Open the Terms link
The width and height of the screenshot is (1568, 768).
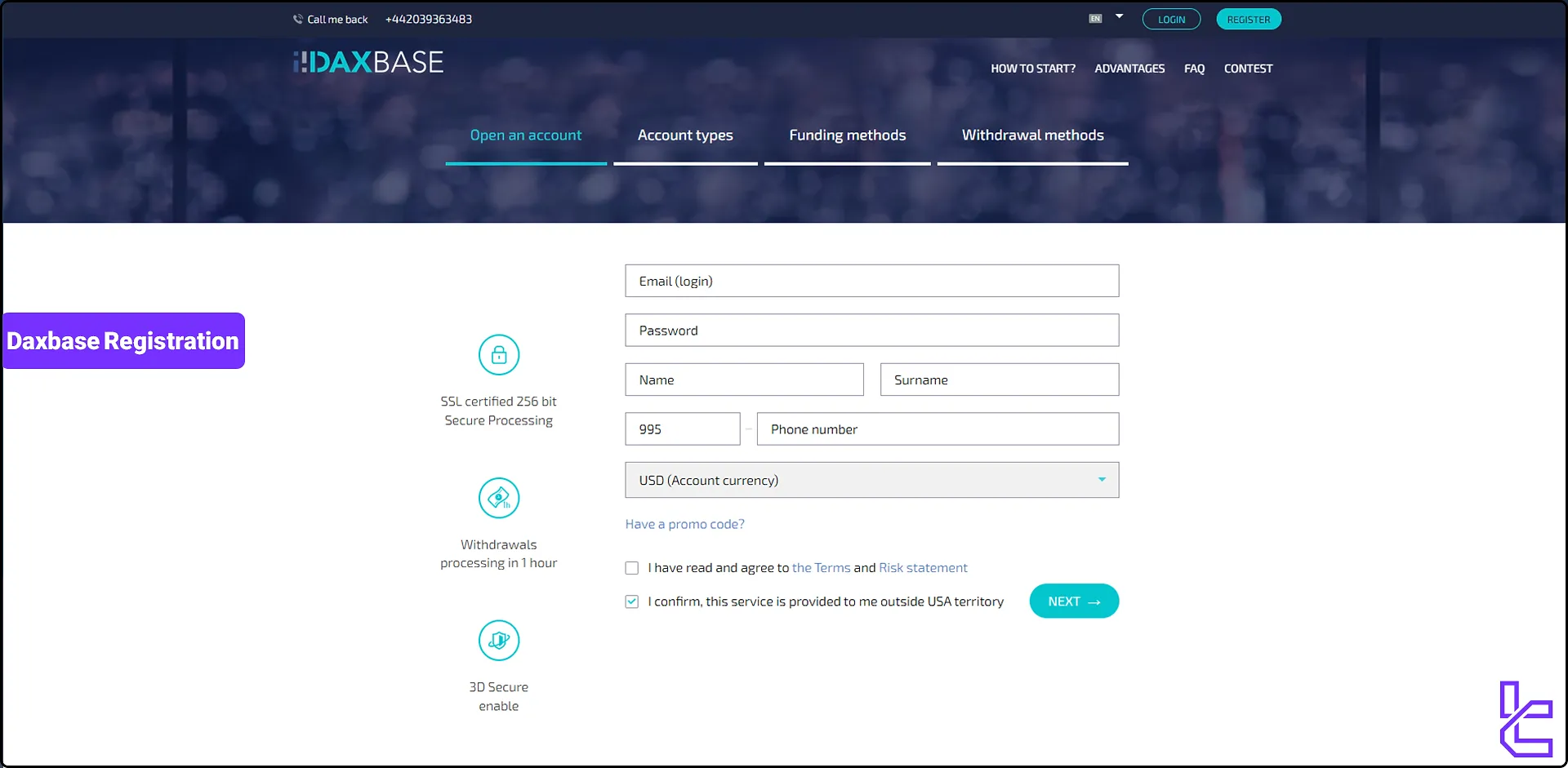click(x=822, y=568)
